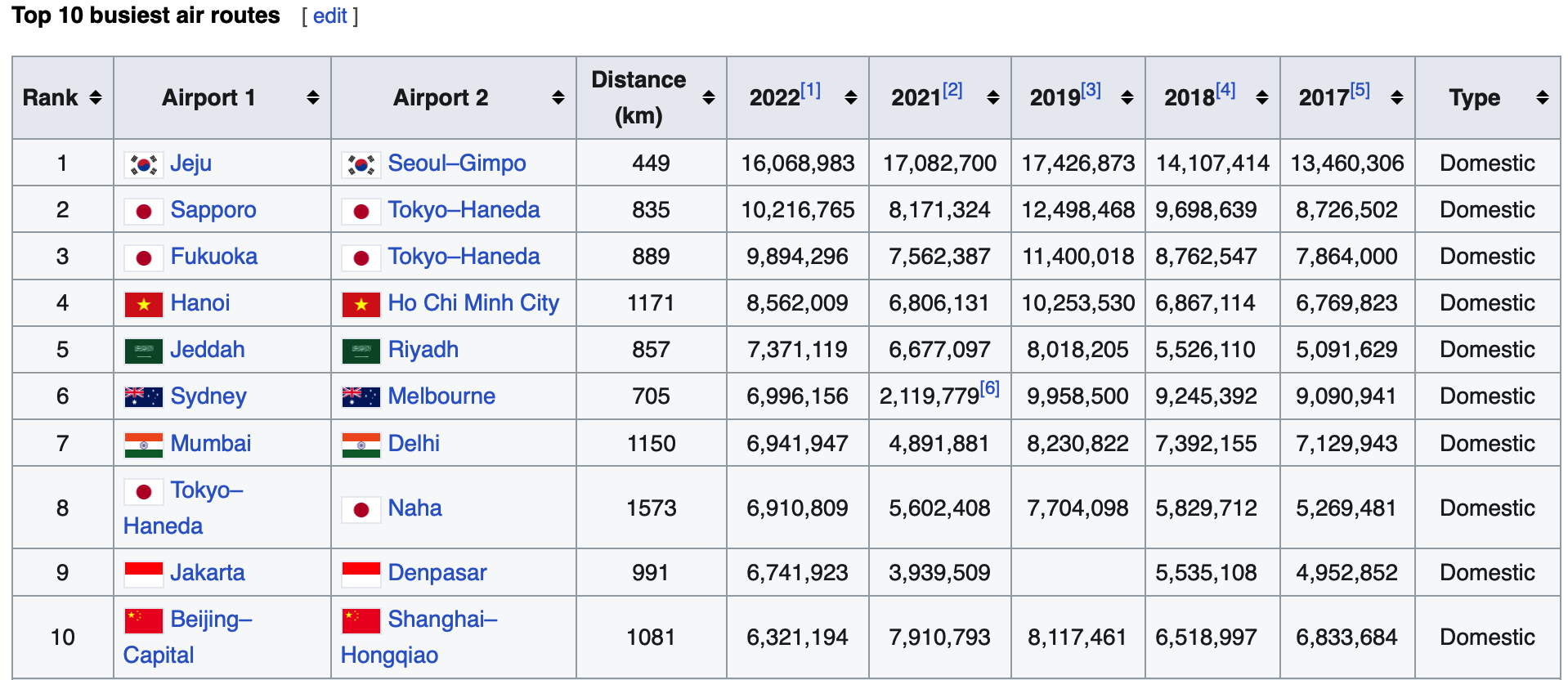
Task: Edit the Top 10 busiest air routes section
Action: [330, 16]
